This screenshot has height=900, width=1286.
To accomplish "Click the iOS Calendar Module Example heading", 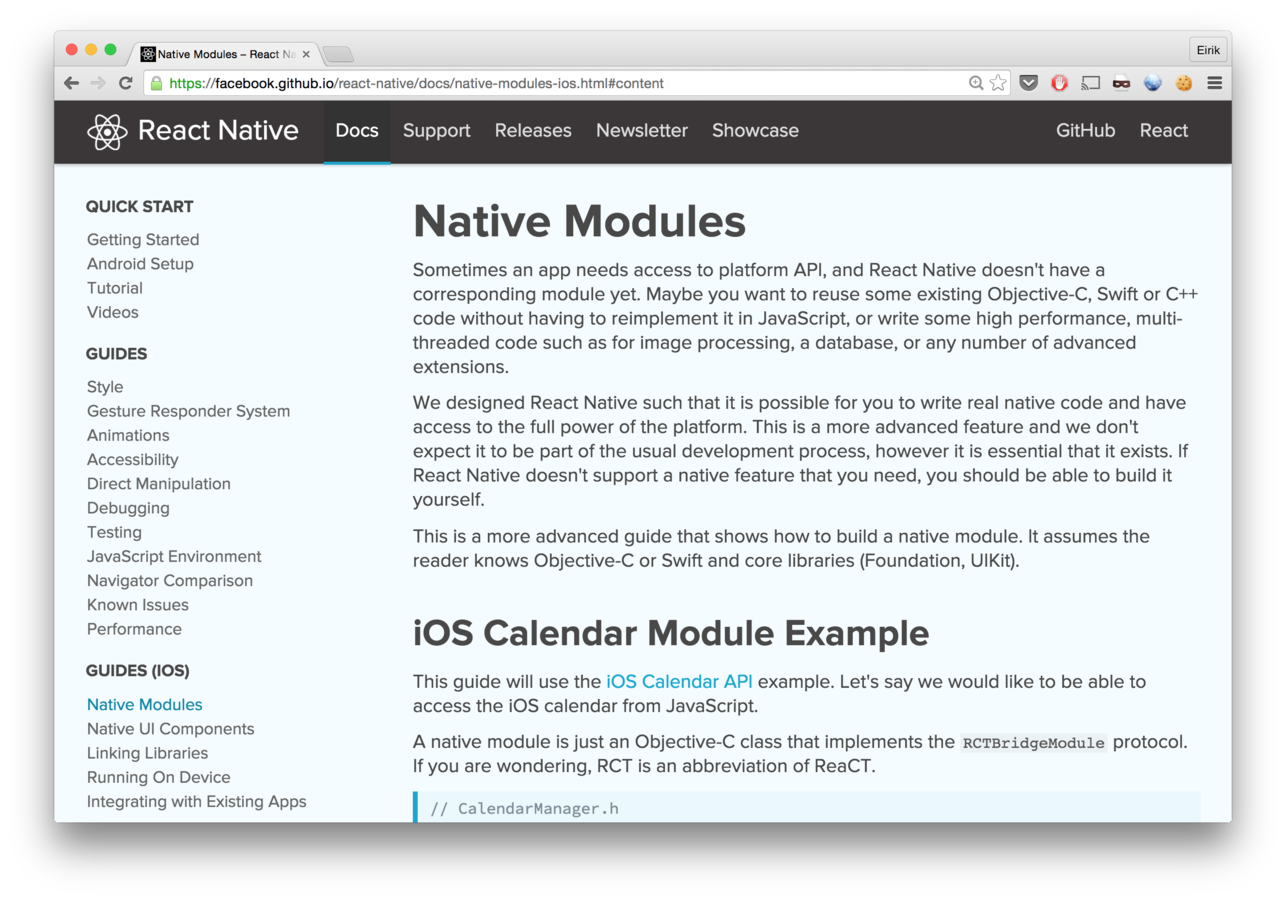I will [671, 633].
